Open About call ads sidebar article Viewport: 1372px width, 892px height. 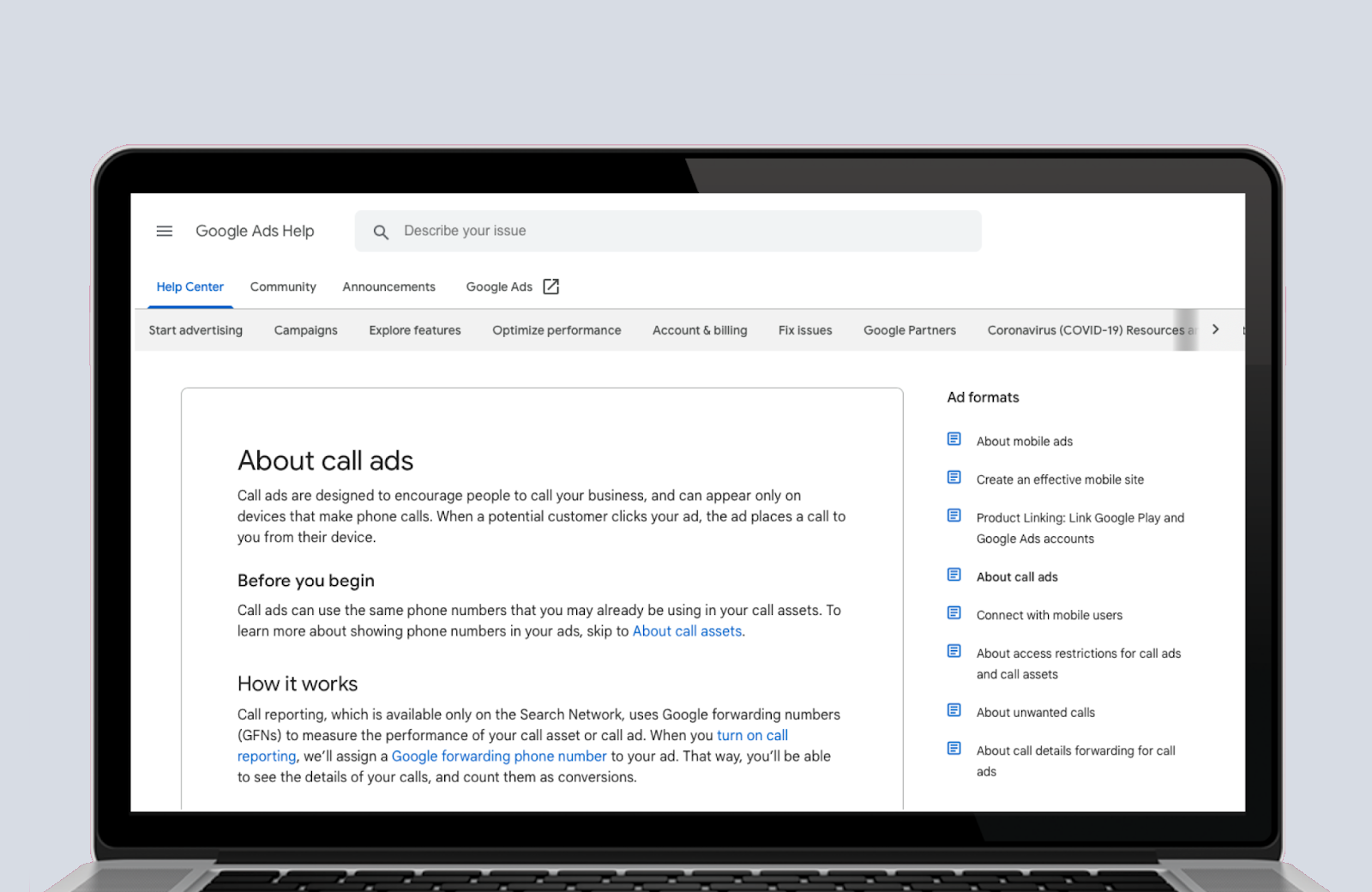tap(1017, 577)
